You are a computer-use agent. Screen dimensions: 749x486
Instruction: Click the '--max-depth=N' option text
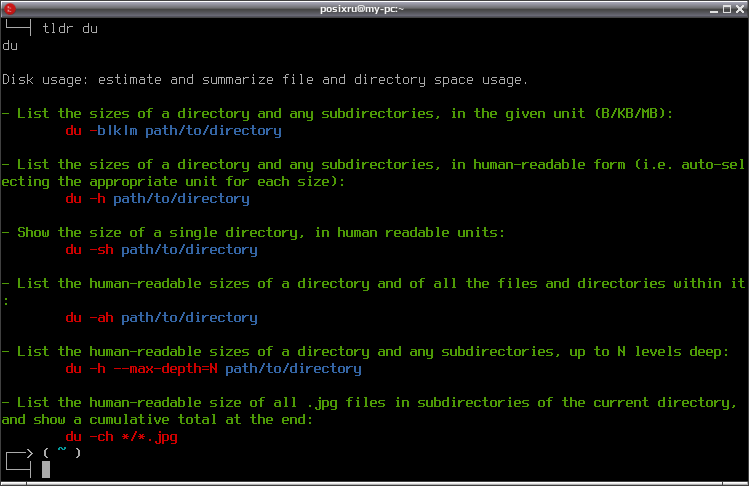tap(165, 368)
